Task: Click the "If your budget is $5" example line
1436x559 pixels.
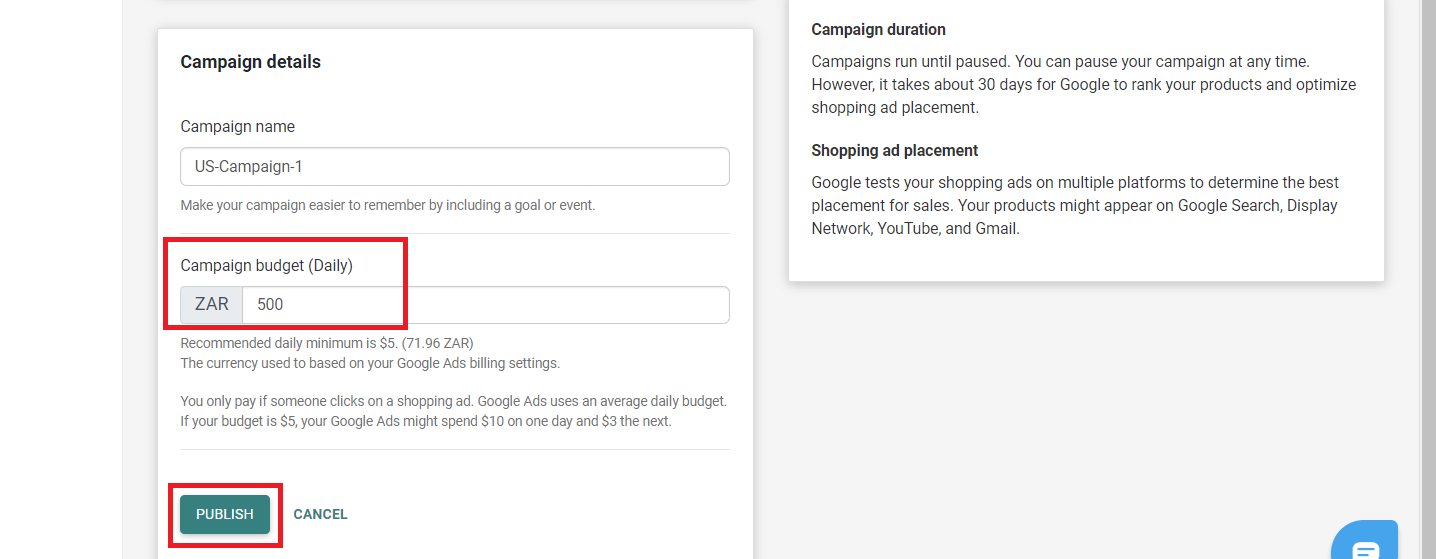Action: click(x=425, y=421)
